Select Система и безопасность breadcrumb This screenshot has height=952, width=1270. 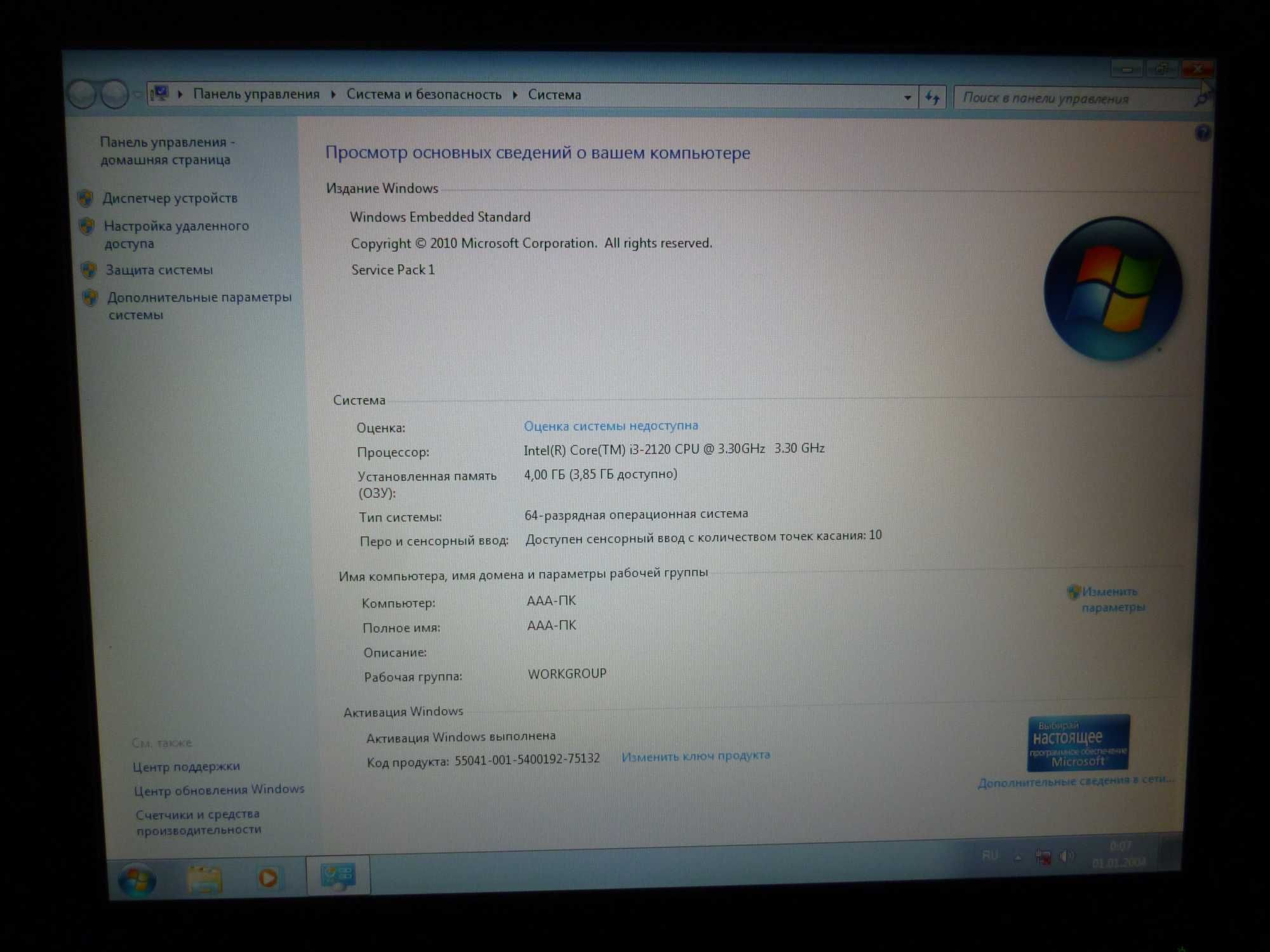[x=424, y=95]
